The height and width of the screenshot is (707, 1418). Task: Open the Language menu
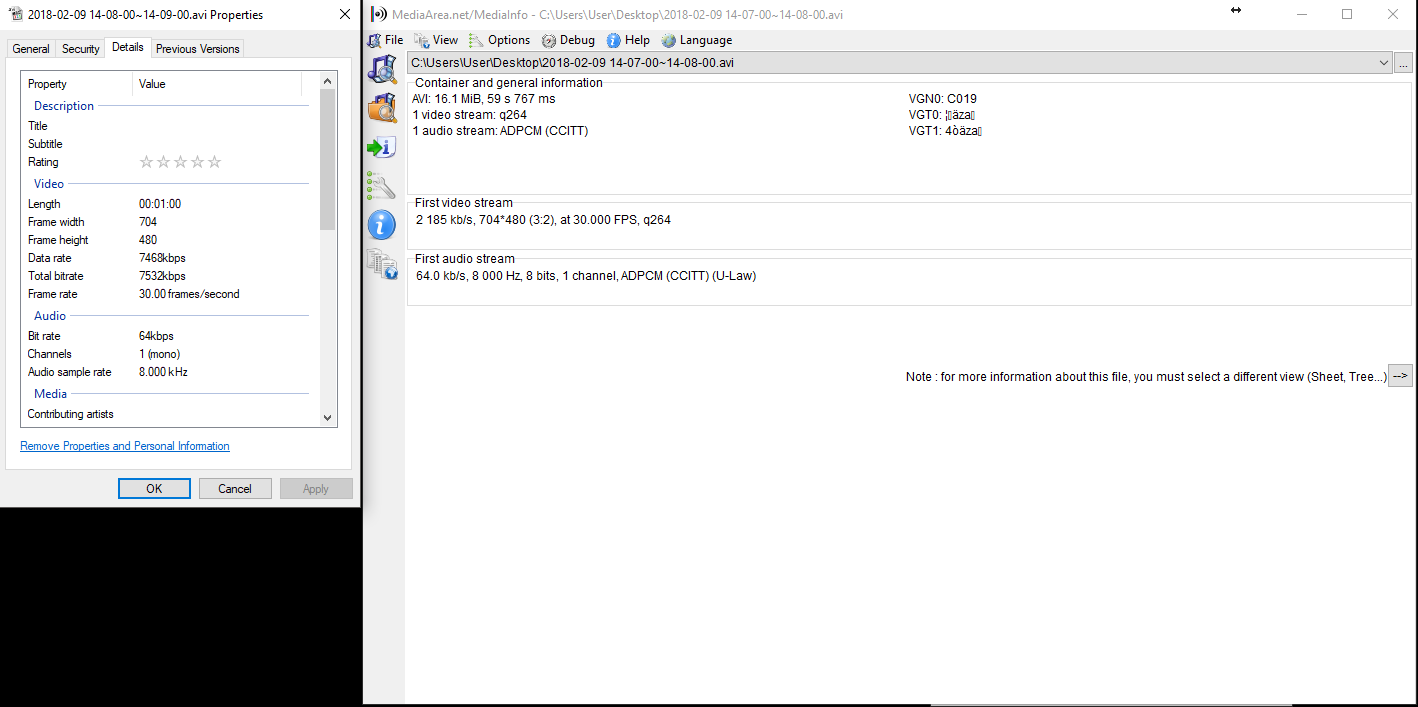coord(696,40)
